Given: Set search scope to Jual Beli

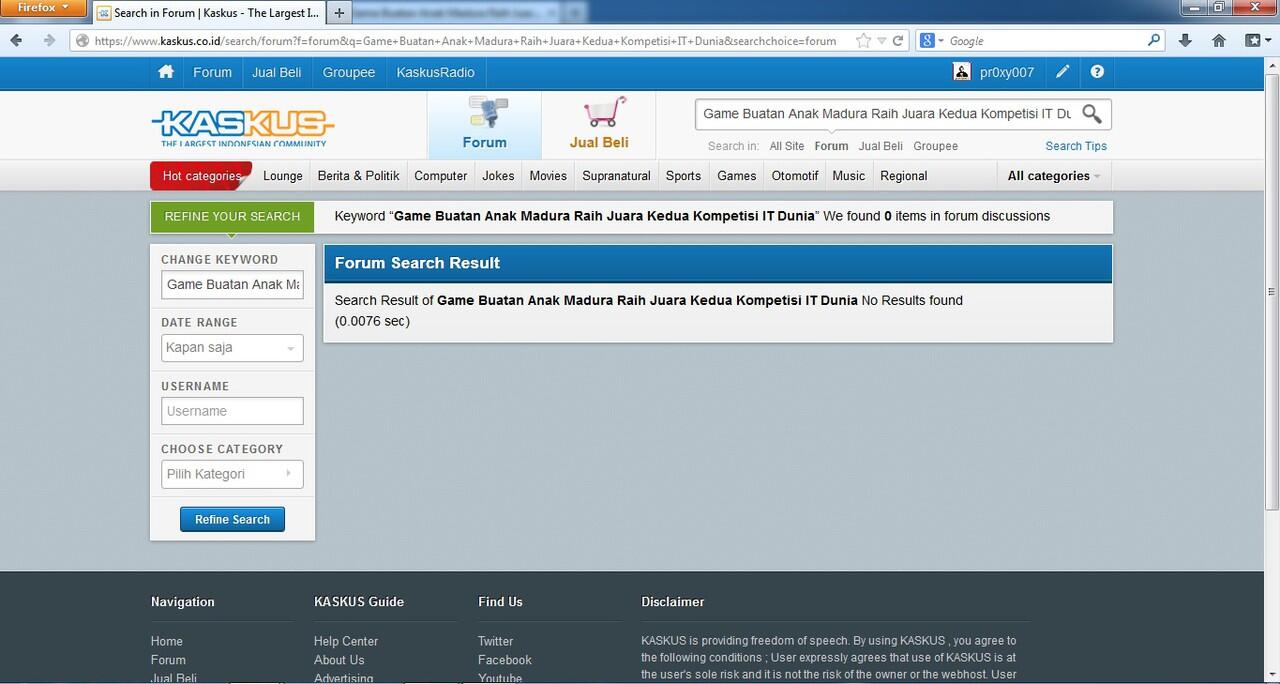Looking at the screenshot, I should (x=881, y=146).
